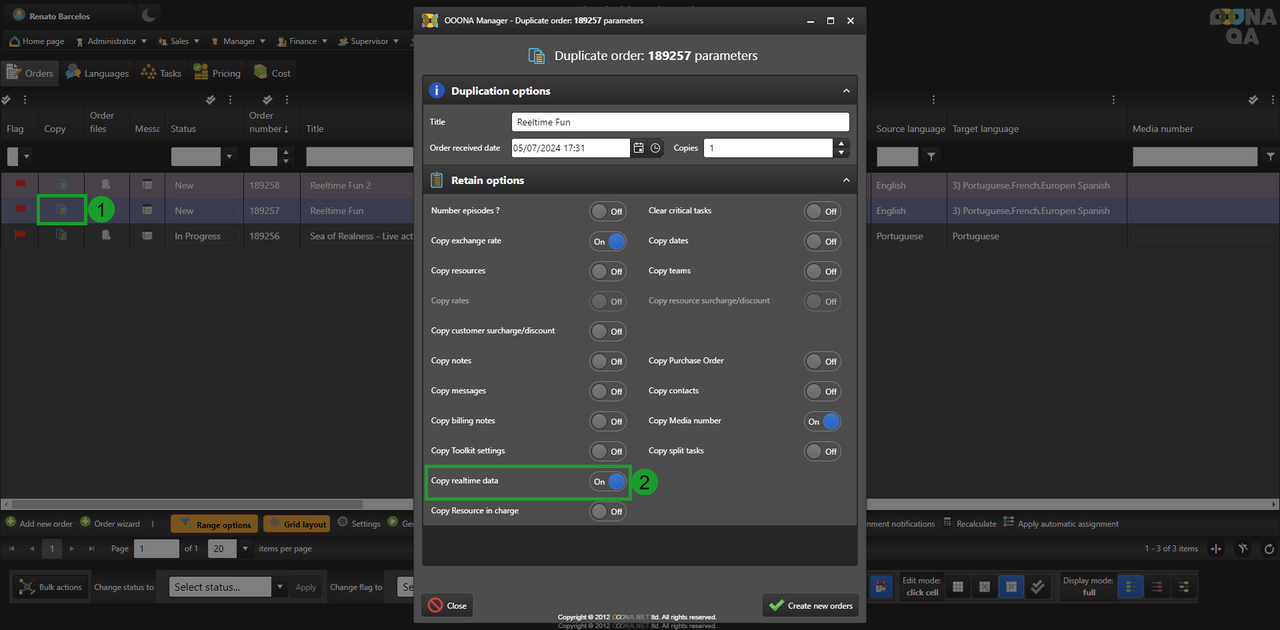The height and width of the screenshot is (630, 1280).
Task: Enable the Copy resources toggle
Action: (608, 271)
